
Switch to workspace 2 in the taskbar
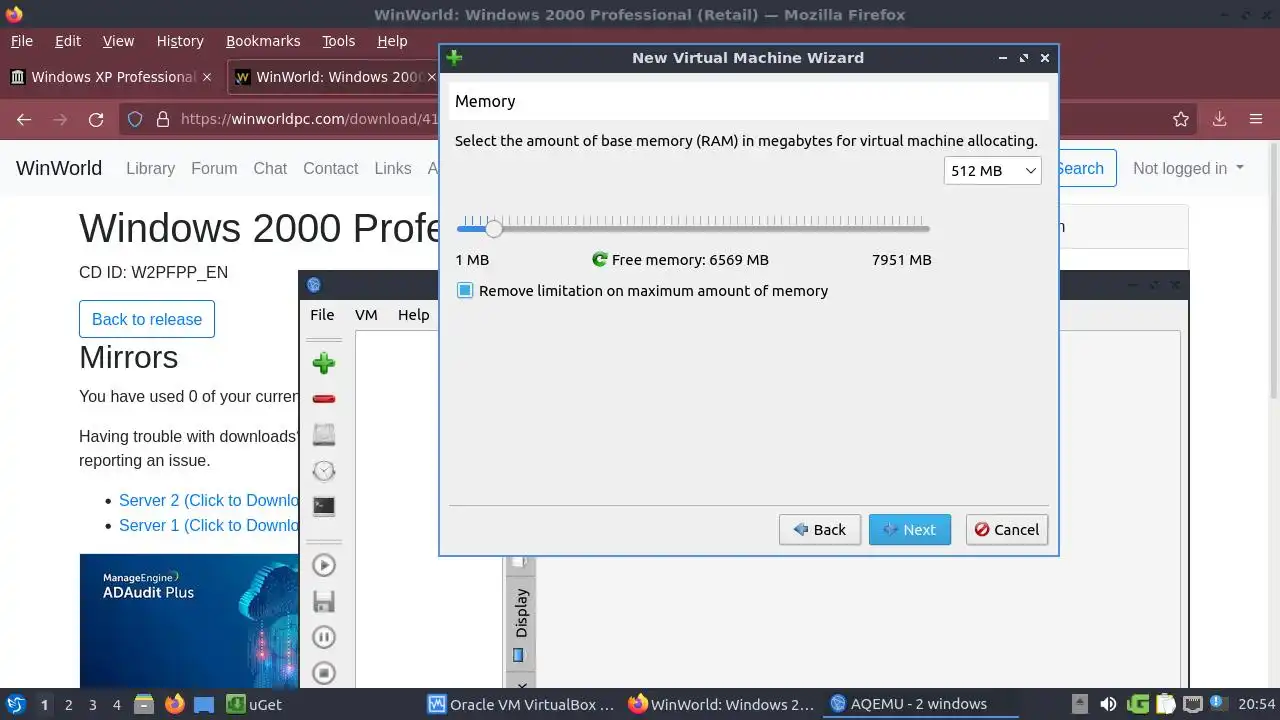[68, 704]
